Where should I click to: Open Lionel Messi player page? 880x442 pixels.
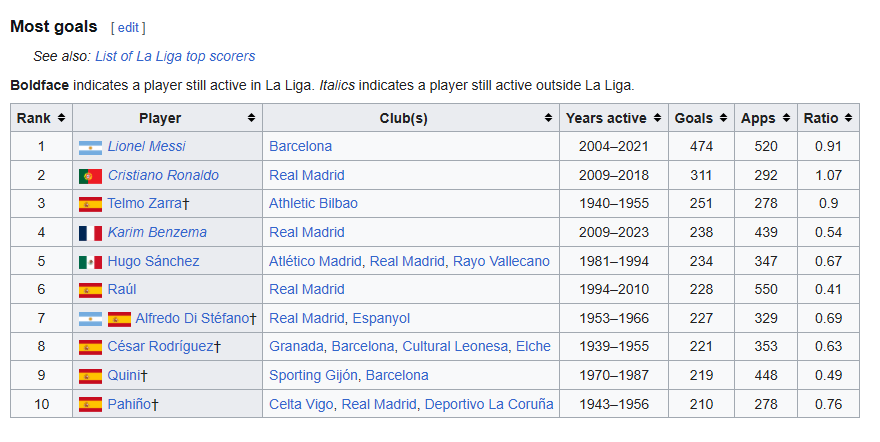click(146, 146)
